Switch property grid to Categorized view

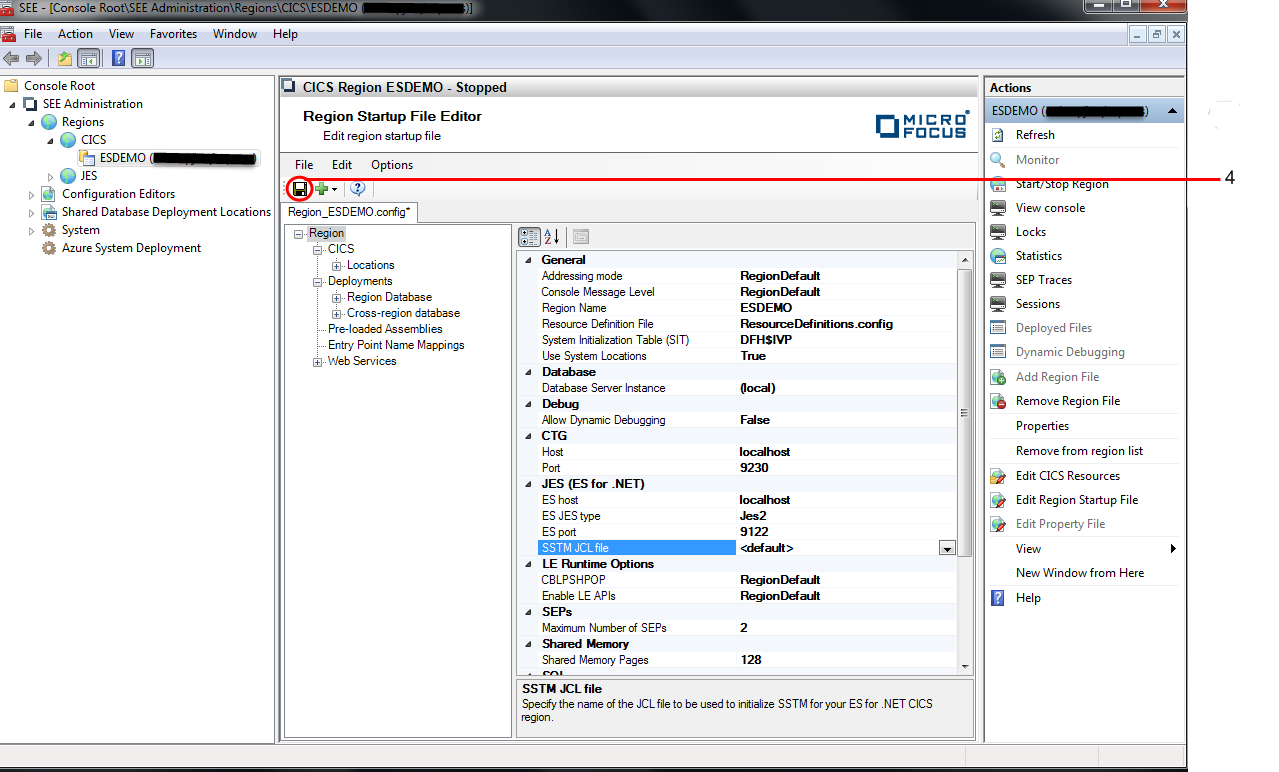pos(529,237)
